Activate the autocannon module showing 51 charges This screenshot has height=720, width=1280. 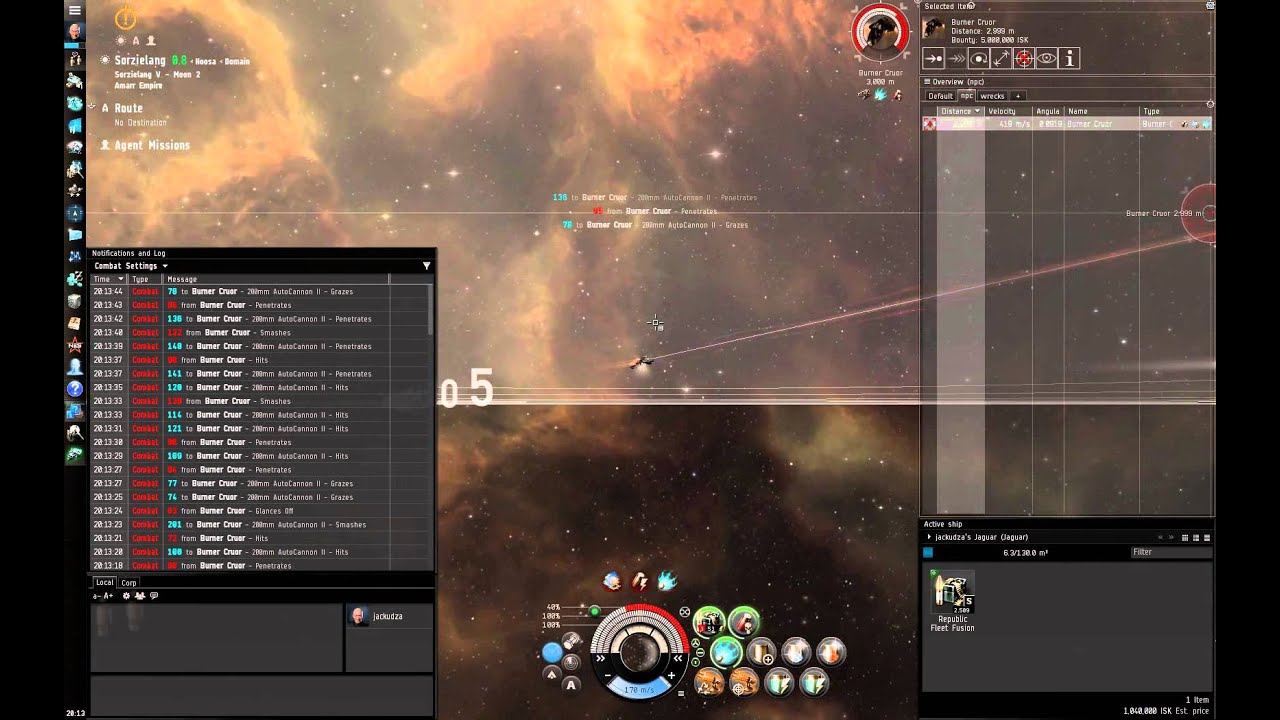[708, 623]
